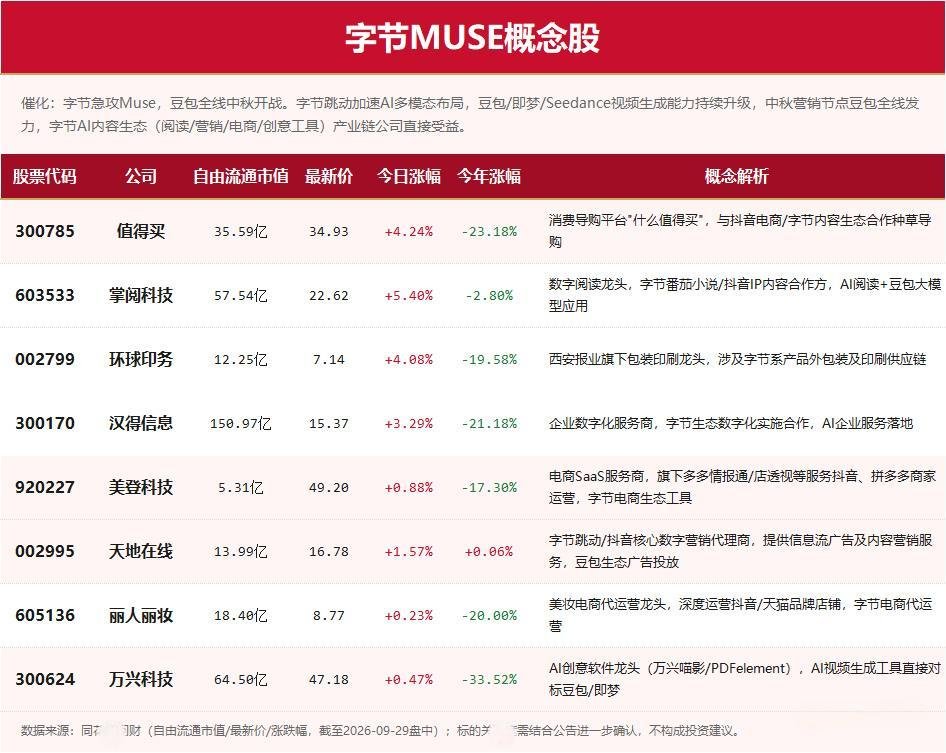
Task: Select the 自由流通市值 column header
Action: [240, 176]
